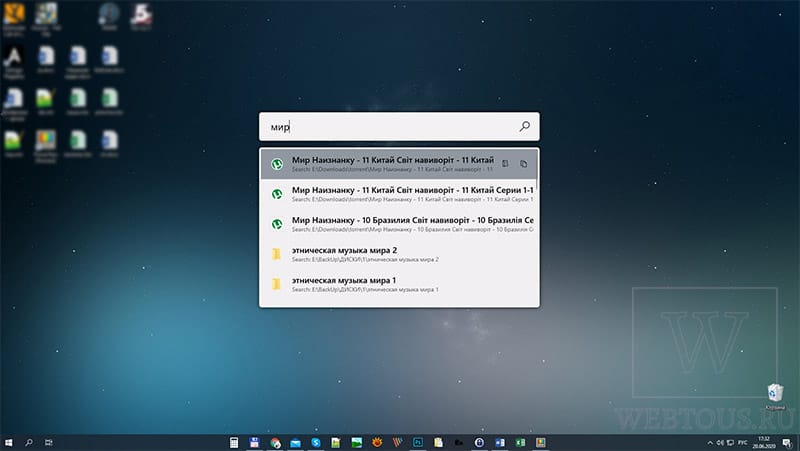The height and width of the screenshot is (451, 800).
Task: Open the result ending with "Серии 1-1"
Action: click(x=399, y=194)
